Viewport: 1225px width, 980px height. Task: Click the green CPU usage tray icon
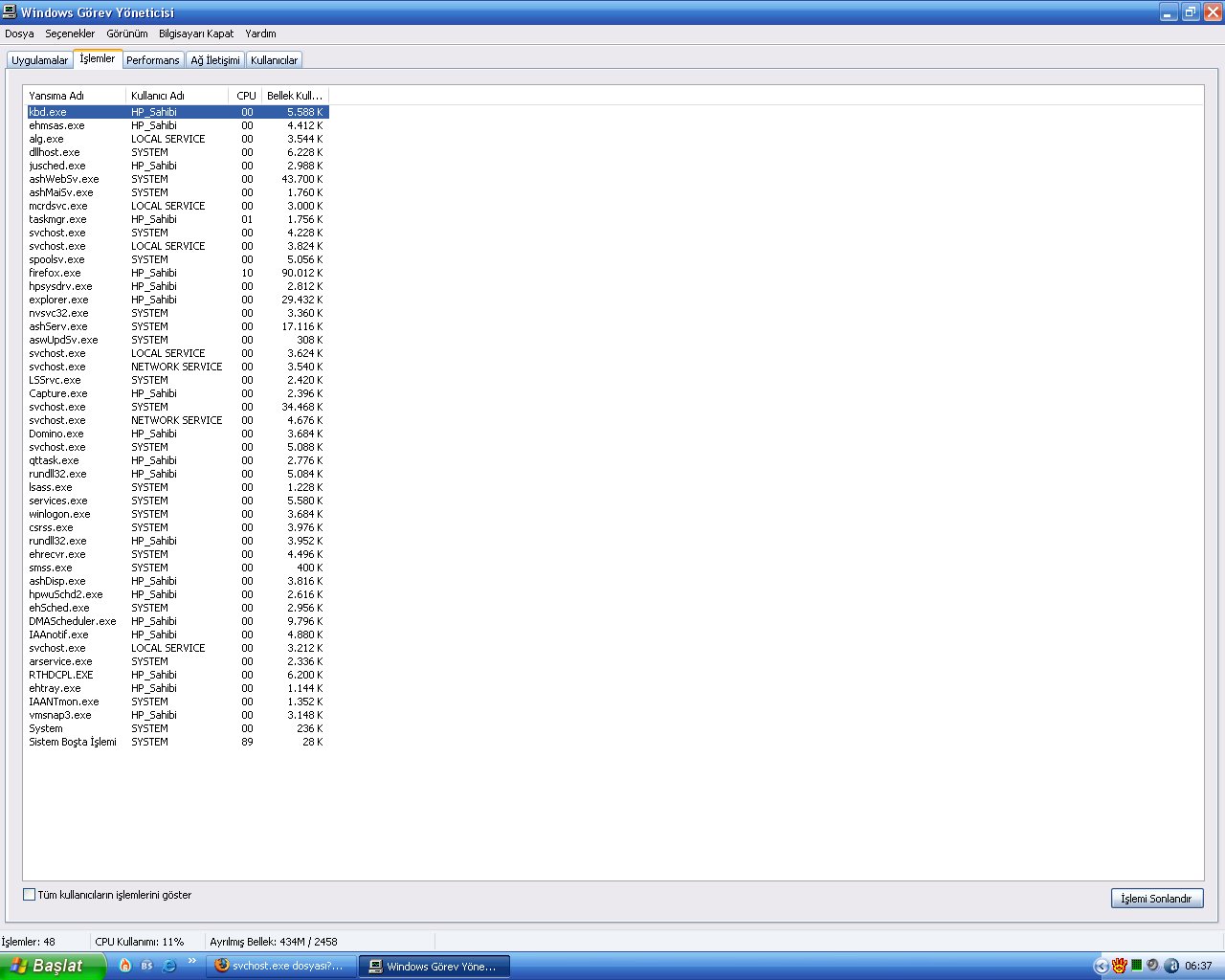1136,965
